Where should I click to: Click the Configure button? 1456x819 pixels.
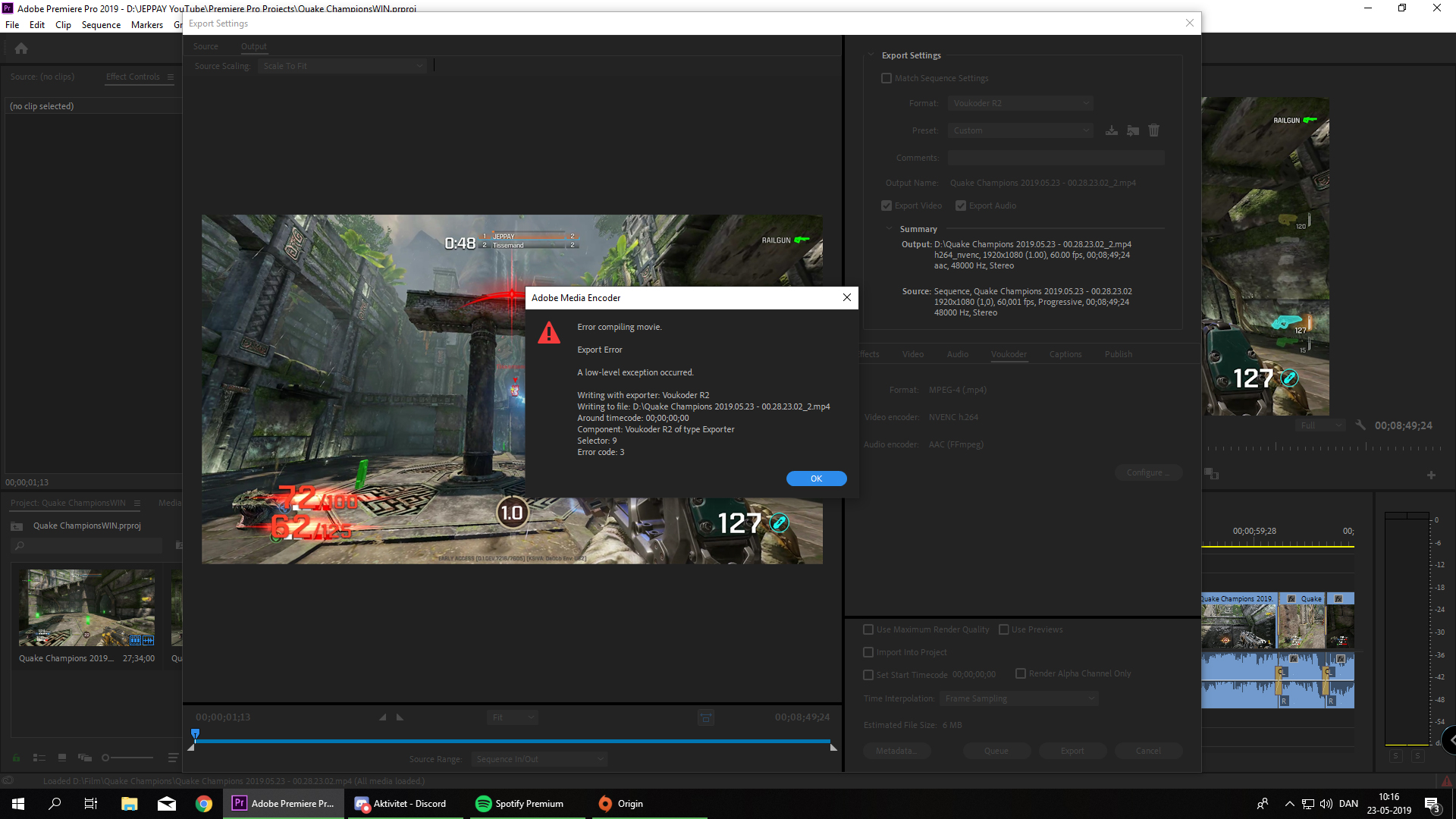1147,472
